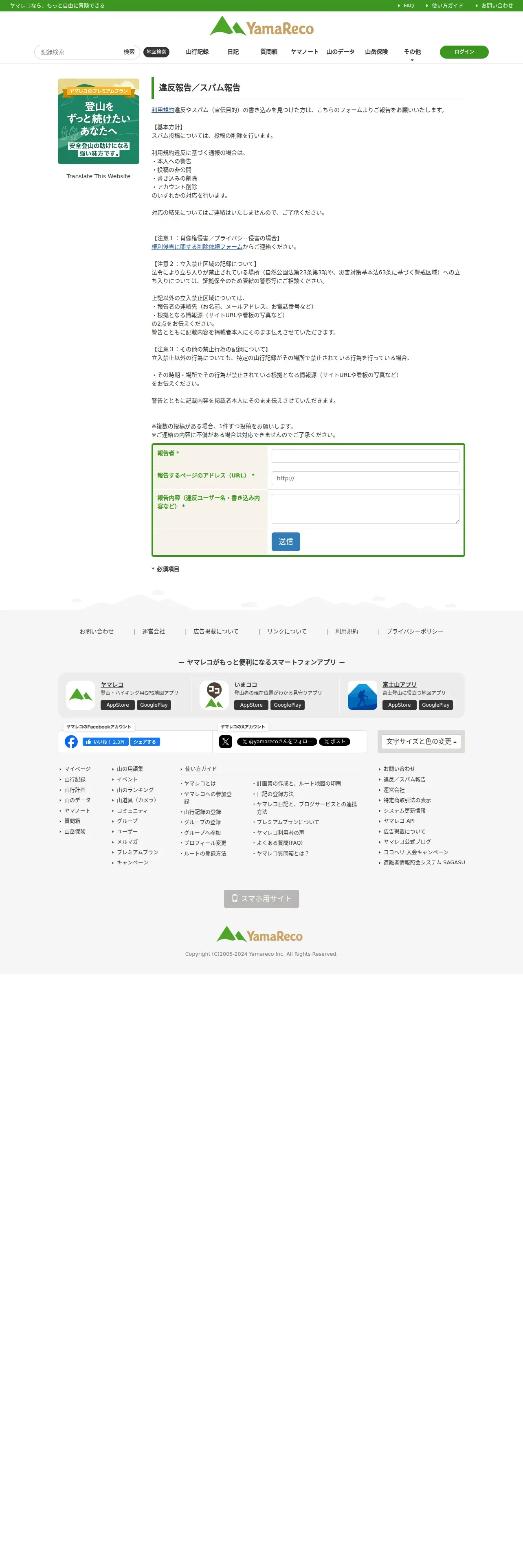This screenshot has width=523, height=1568.
Task: Focus the report URL input field
Action: tap(365, 478)
